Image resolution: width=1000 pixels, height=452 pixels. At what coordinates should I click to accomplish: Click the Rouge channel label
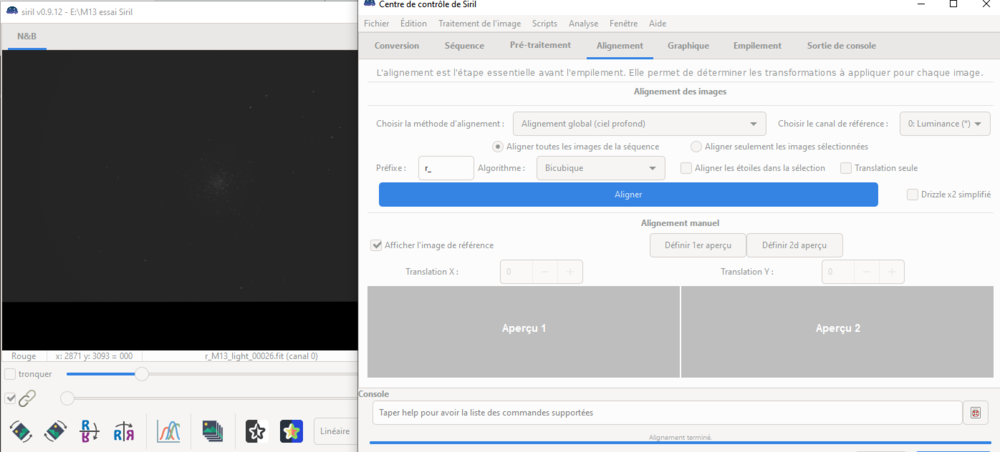click(24, 356)
